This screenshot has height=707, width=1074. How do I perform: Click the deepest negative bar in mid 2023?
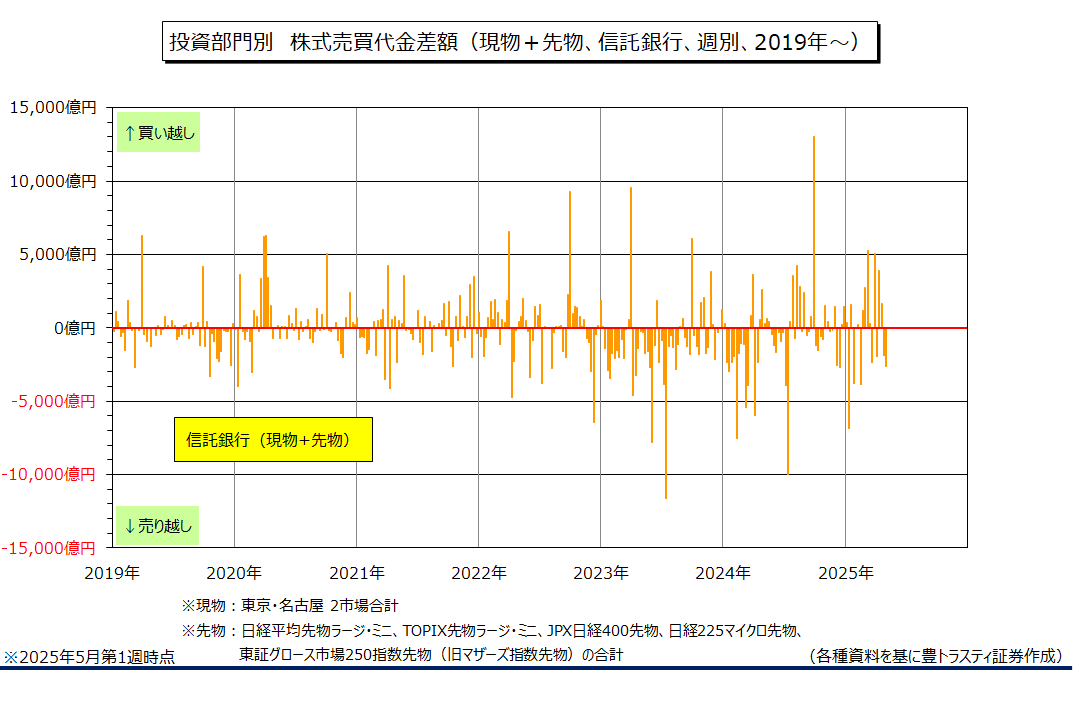pyautogui.click(x=666, y=413)
